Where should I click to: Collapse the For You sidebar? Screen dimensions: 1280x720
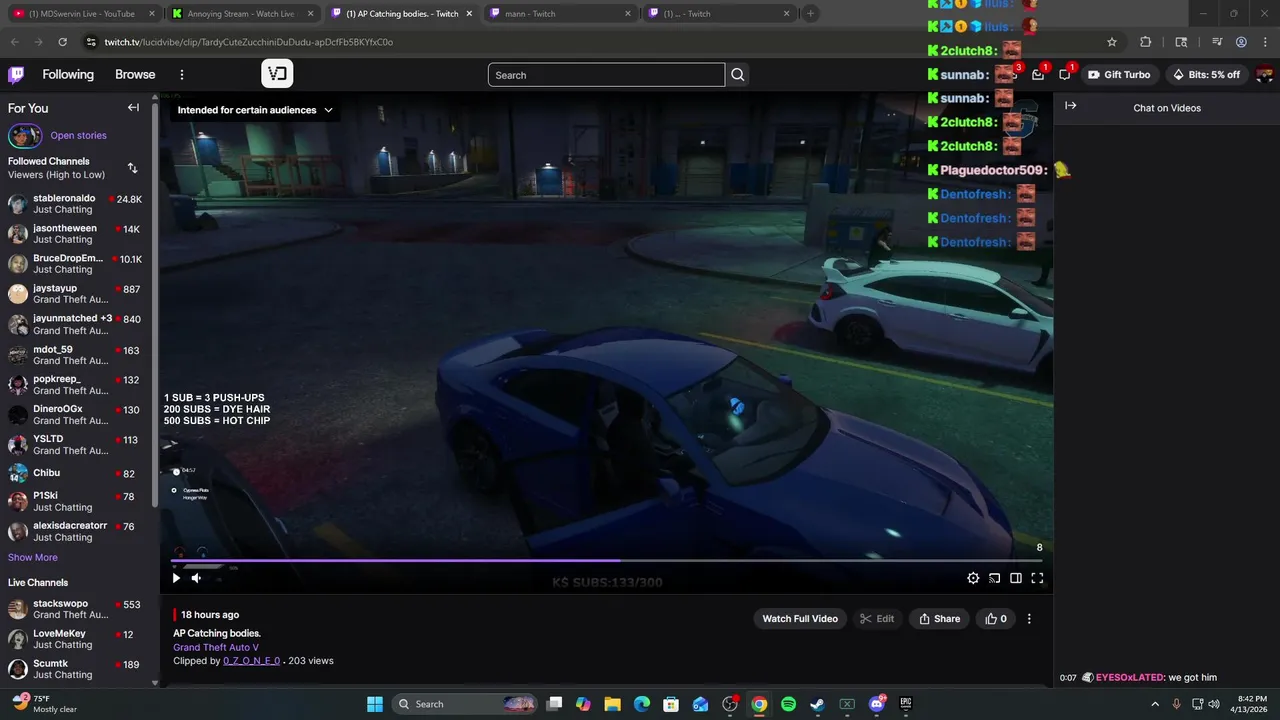(x=133, y=108)
